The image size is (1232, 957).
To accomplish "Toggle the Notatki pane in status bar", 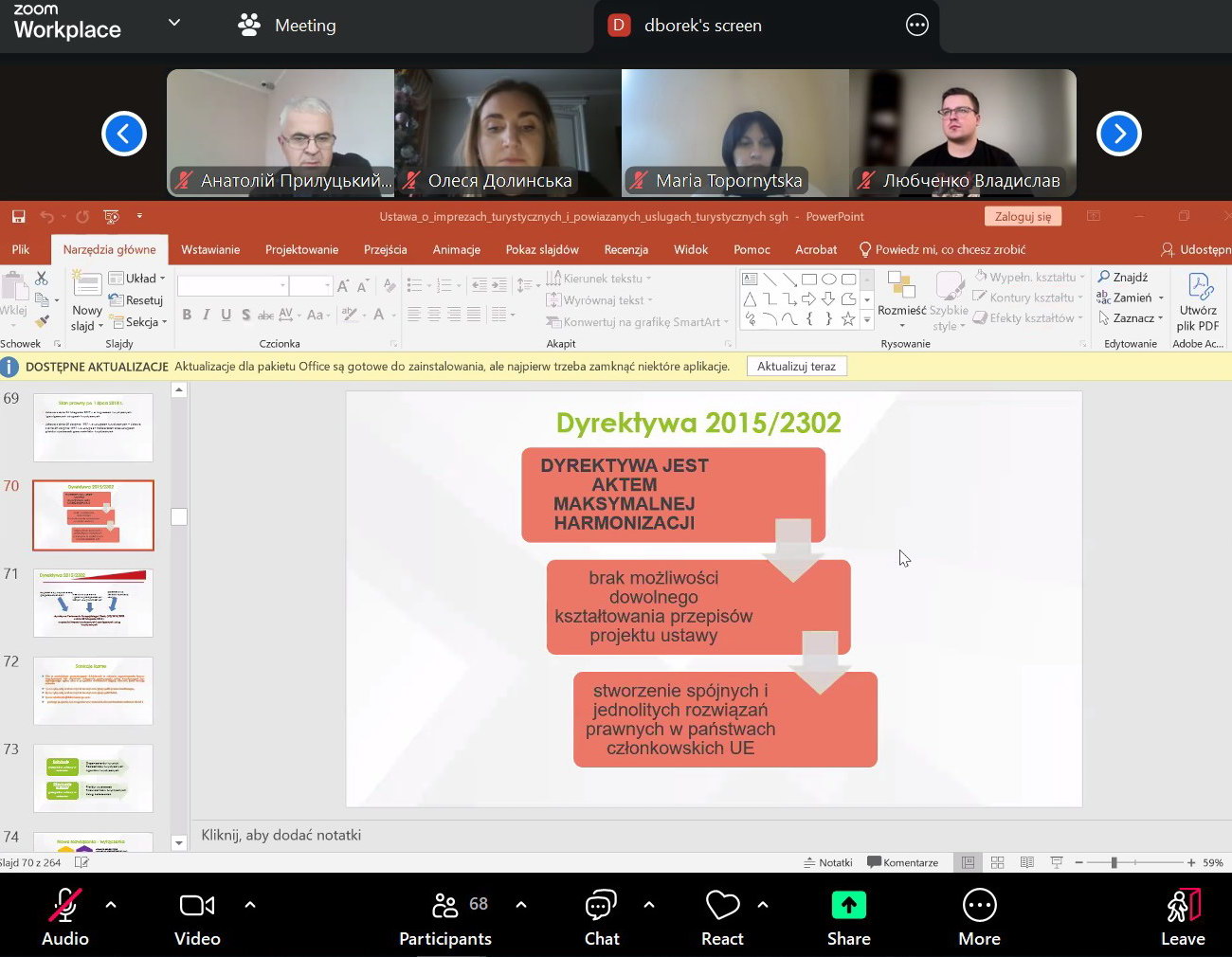I will point(828,862).
